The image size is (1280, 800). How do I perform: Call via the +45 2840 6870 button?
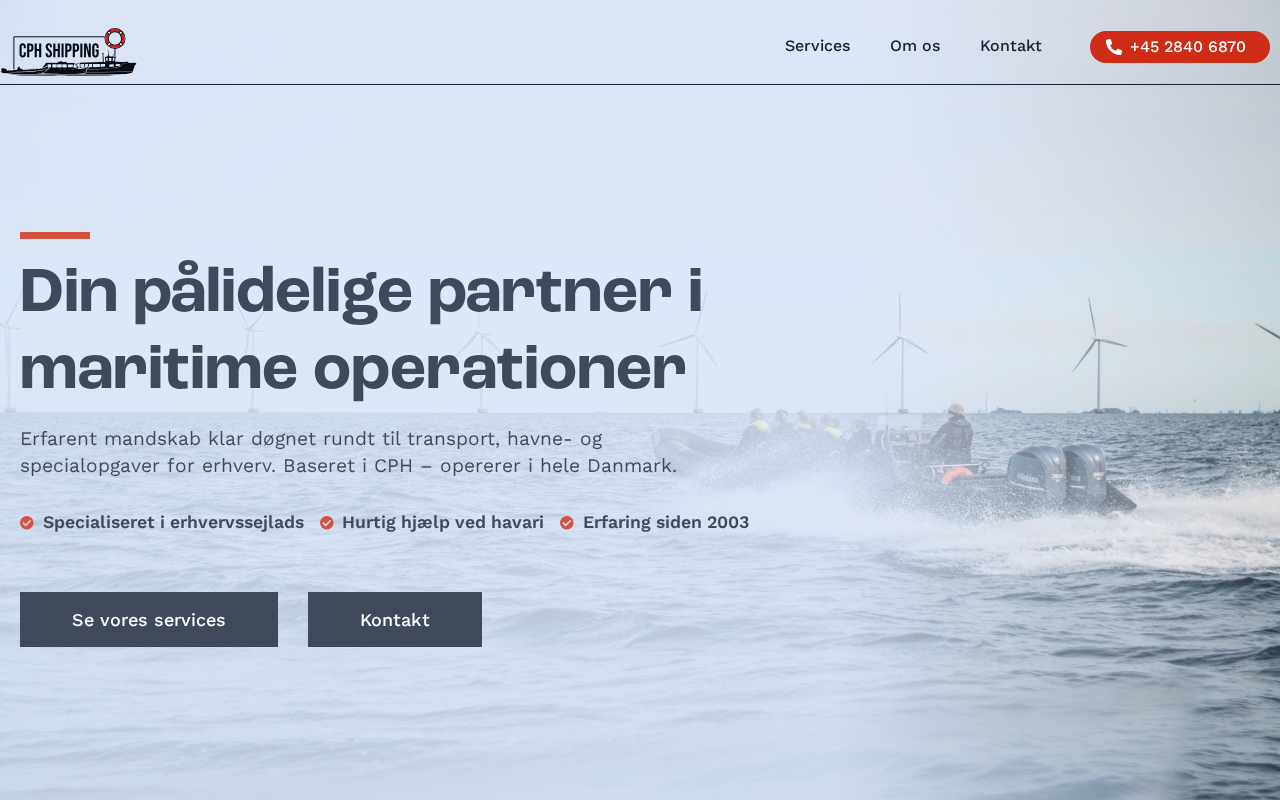(x=1180, y=47)
